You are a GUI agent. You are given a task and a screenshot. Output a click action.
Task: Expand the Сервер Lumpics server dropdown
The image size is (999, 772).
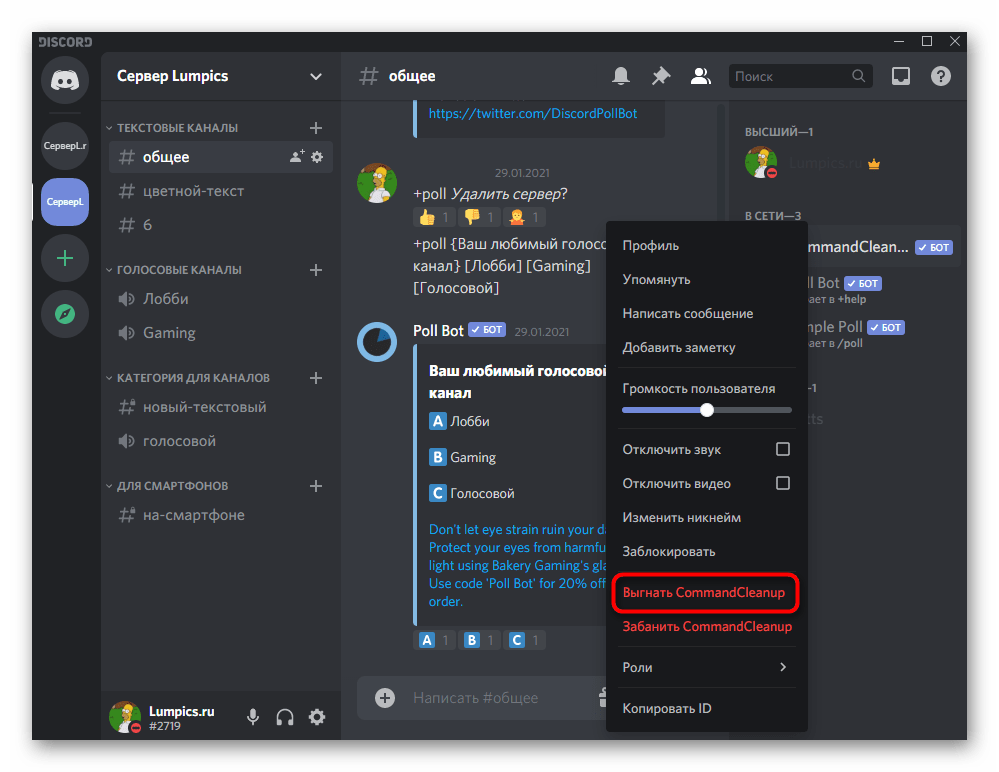point(316,77)
